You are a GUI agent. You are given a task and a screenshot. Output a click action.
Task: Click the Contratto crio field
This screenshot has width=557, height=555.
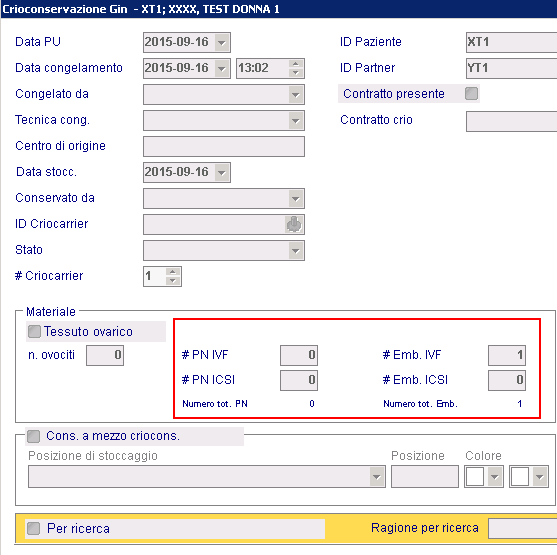click(512, 121)
